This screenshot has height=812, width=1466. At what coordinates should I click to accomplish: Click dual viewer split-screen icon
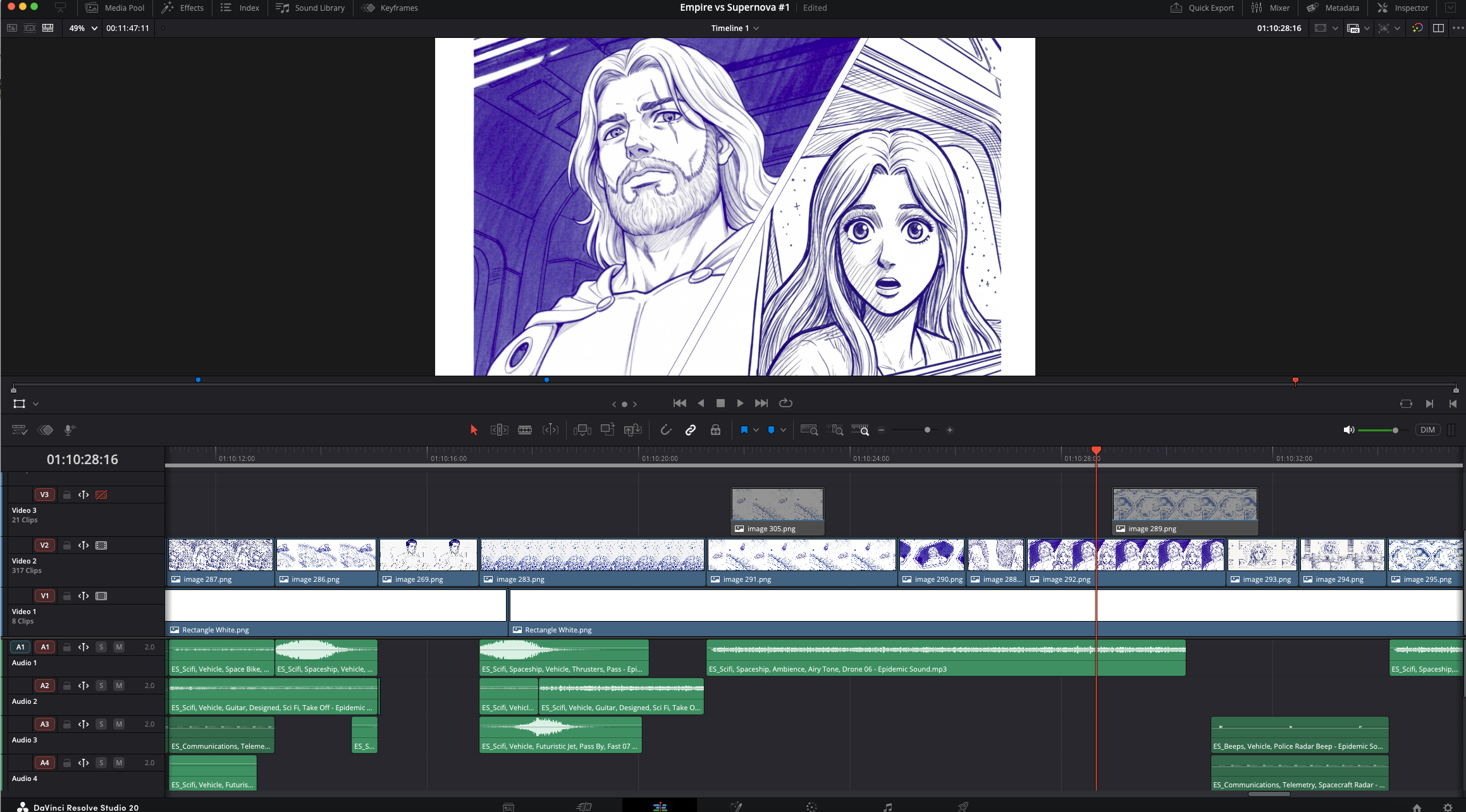pyautogui.click(x=1438, y=28)
